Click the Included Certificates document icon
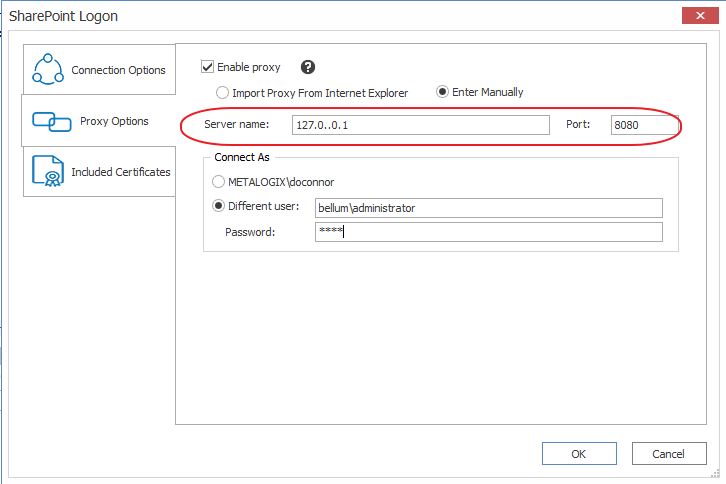This screenshot has width=726, height=484. 48,171
